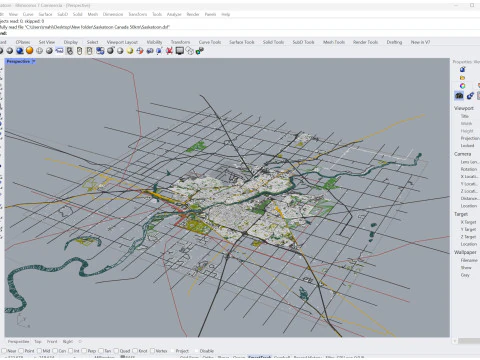Toggle the Perp osnap checkbox

point(84,351)
